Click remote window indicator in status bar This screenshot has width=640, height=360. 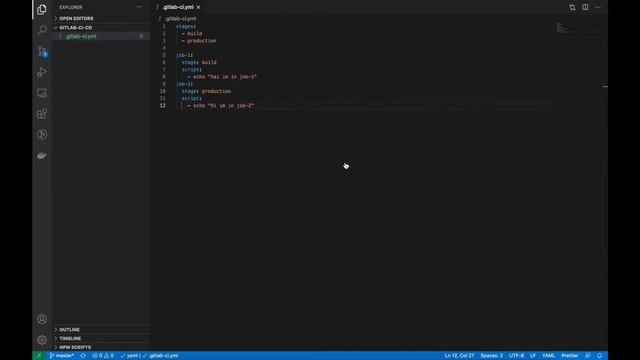point(39,356)
